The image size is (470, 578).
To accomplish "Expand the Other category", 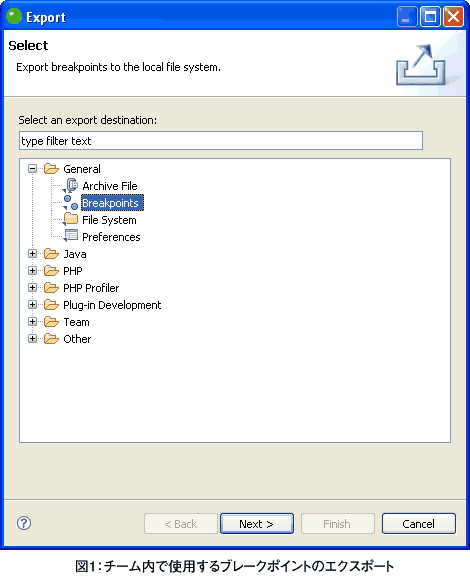I will (32, 338).
